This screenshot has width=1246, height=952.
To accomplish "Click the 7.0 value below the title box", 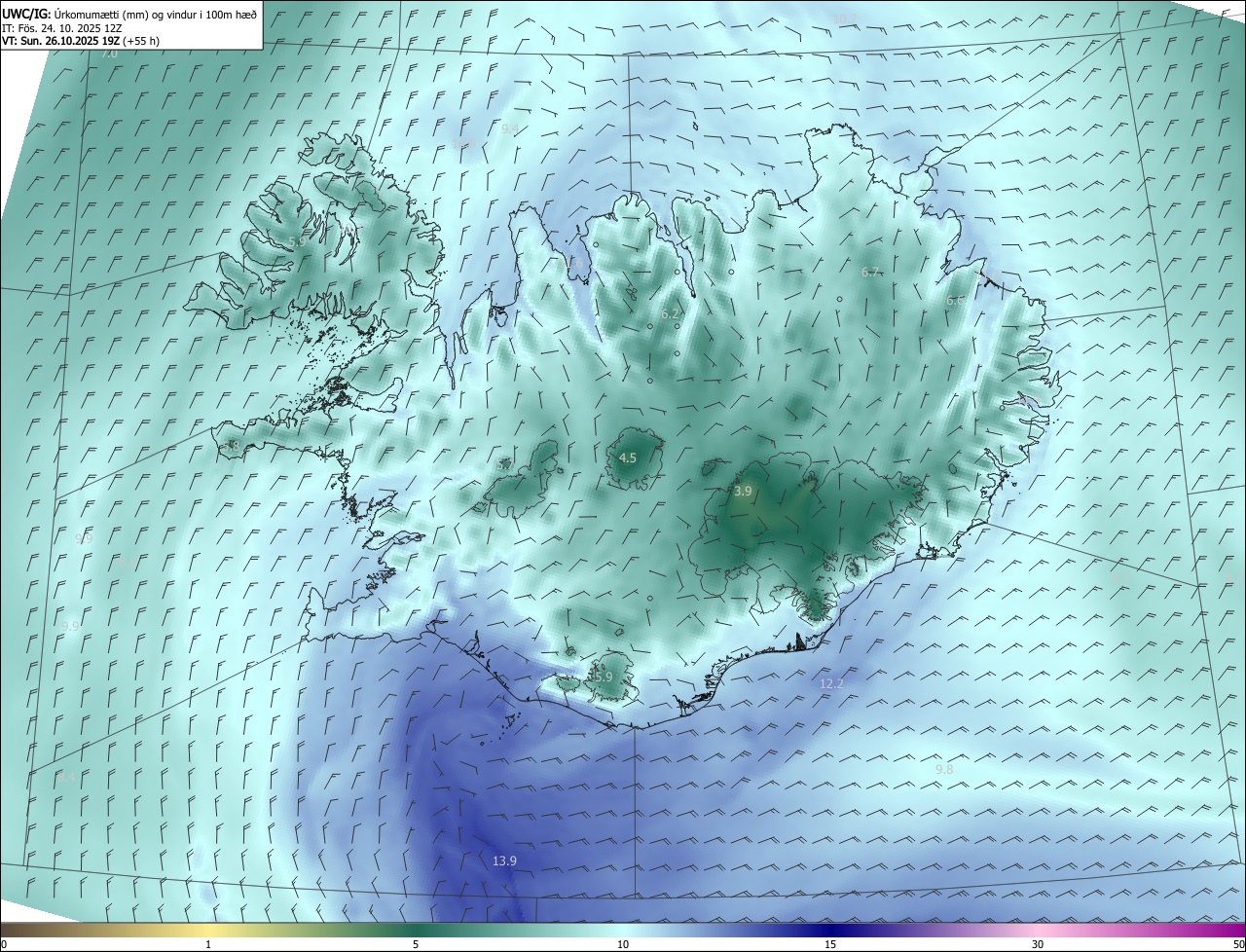I will [x=109, y=54].
